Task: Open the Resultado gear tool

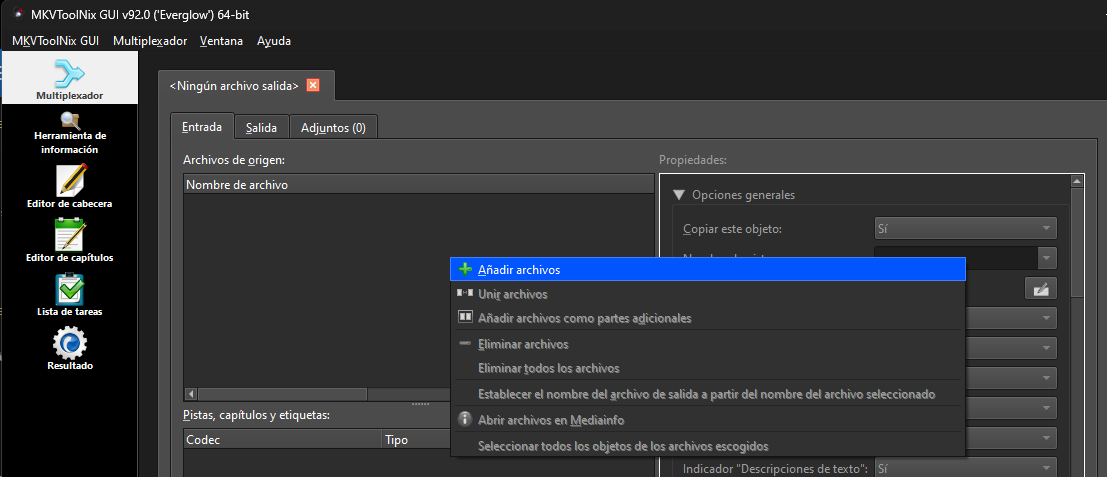Action: (x=69, y=349)
